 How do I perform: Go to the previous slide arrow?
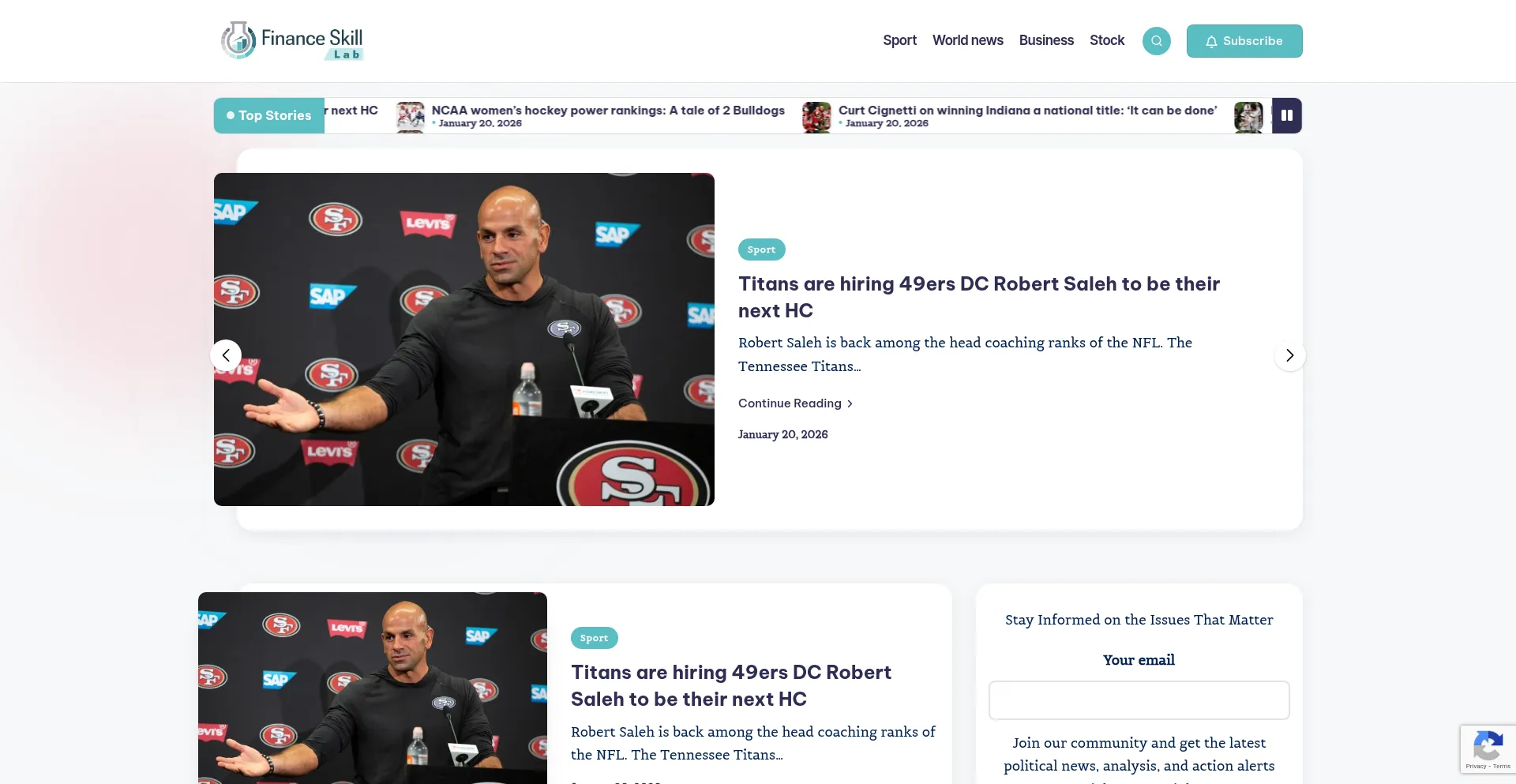click(x=226, y=355)
